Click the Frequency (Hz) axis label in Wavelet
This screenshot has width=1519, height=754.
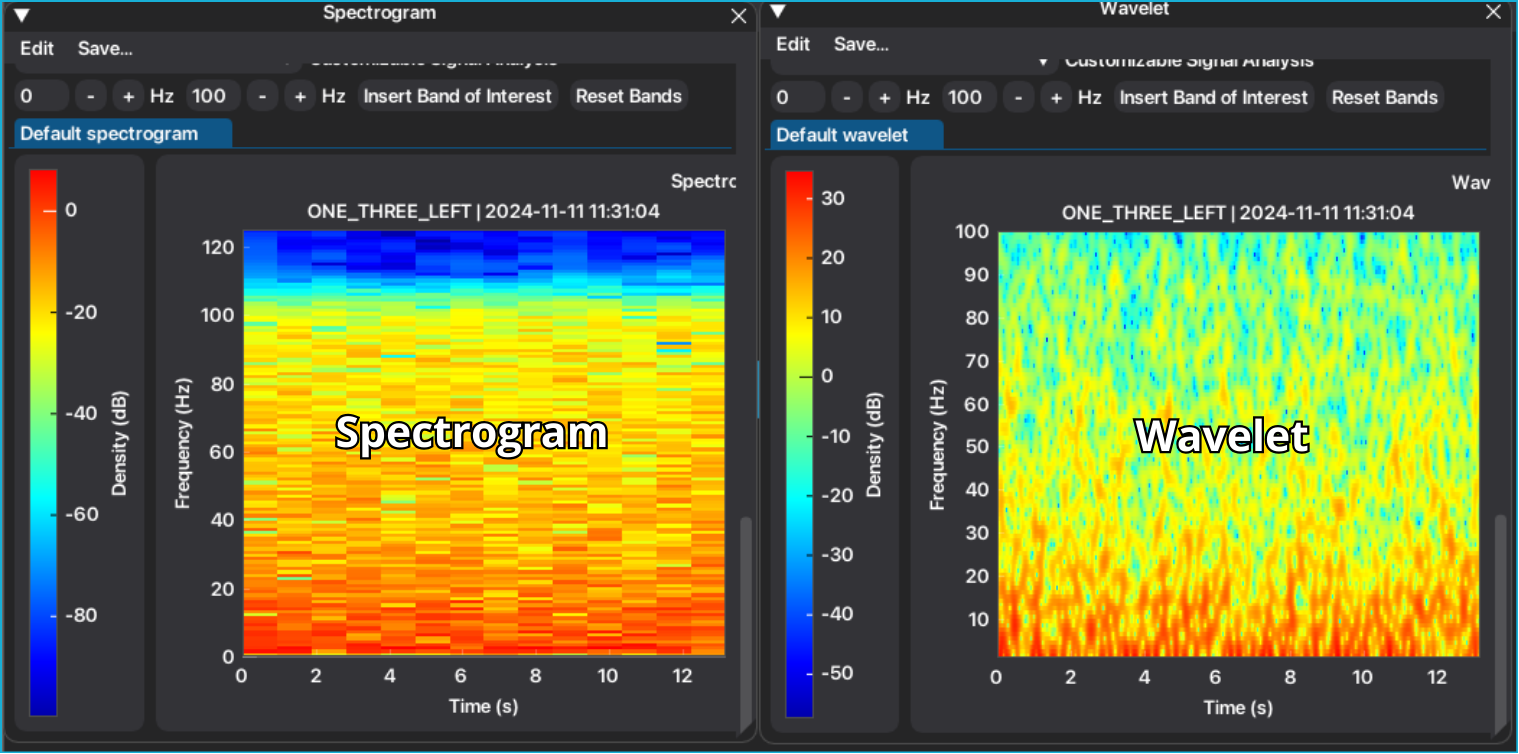[x=937, y=444]
